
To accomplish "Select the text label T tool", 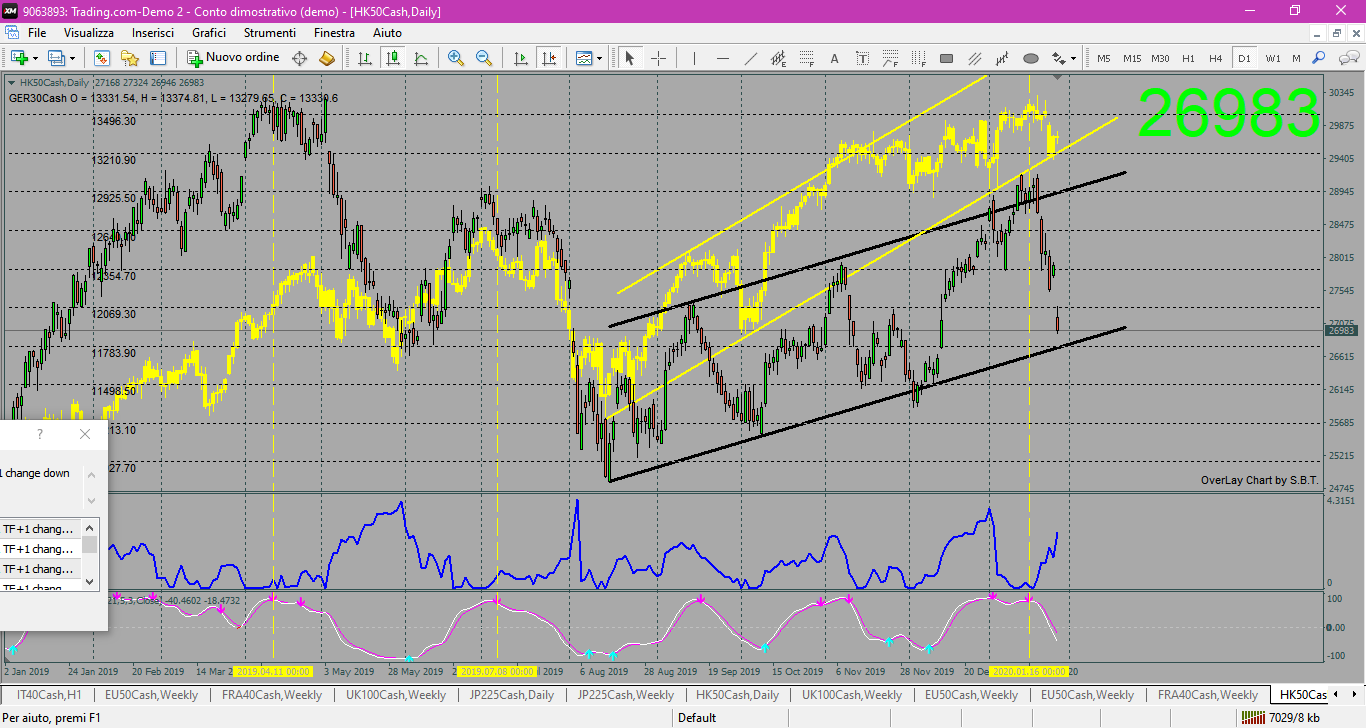I will pyautogui.click(x=862, y=58).
